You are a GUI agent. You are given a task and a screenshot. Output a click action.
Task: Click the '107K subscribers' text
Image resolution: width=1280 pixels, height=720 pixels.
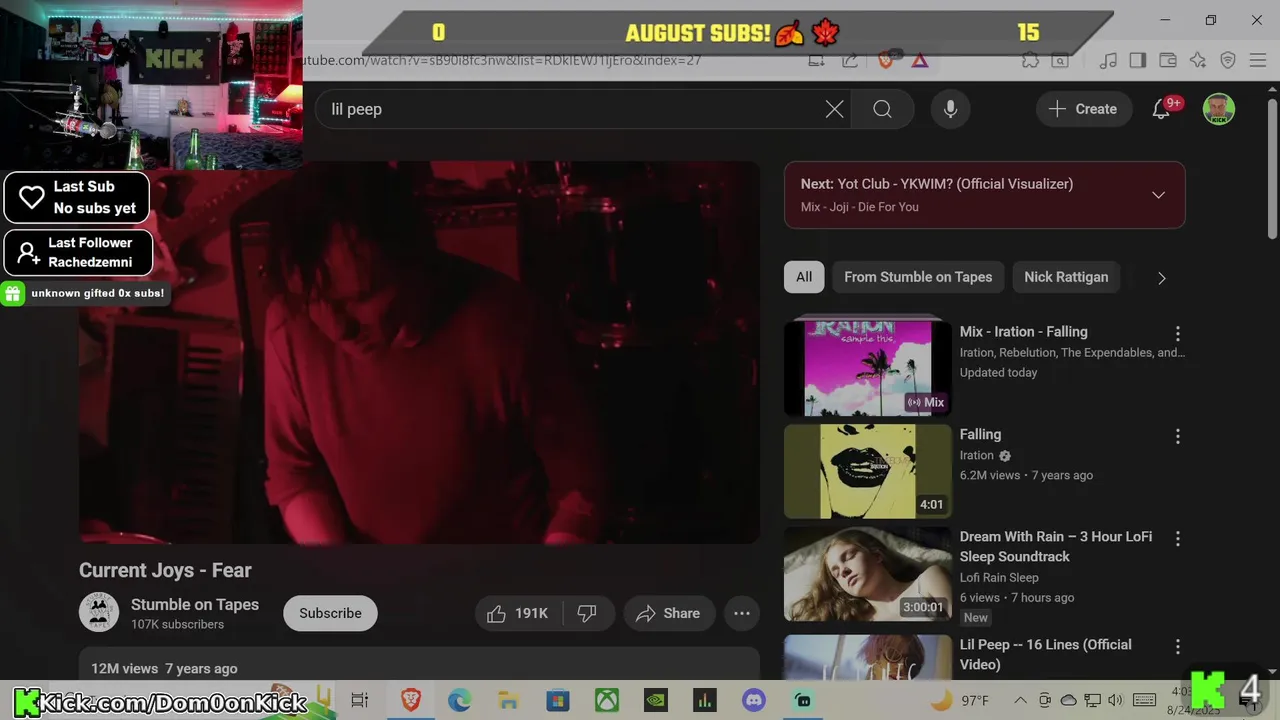point(177,624)
